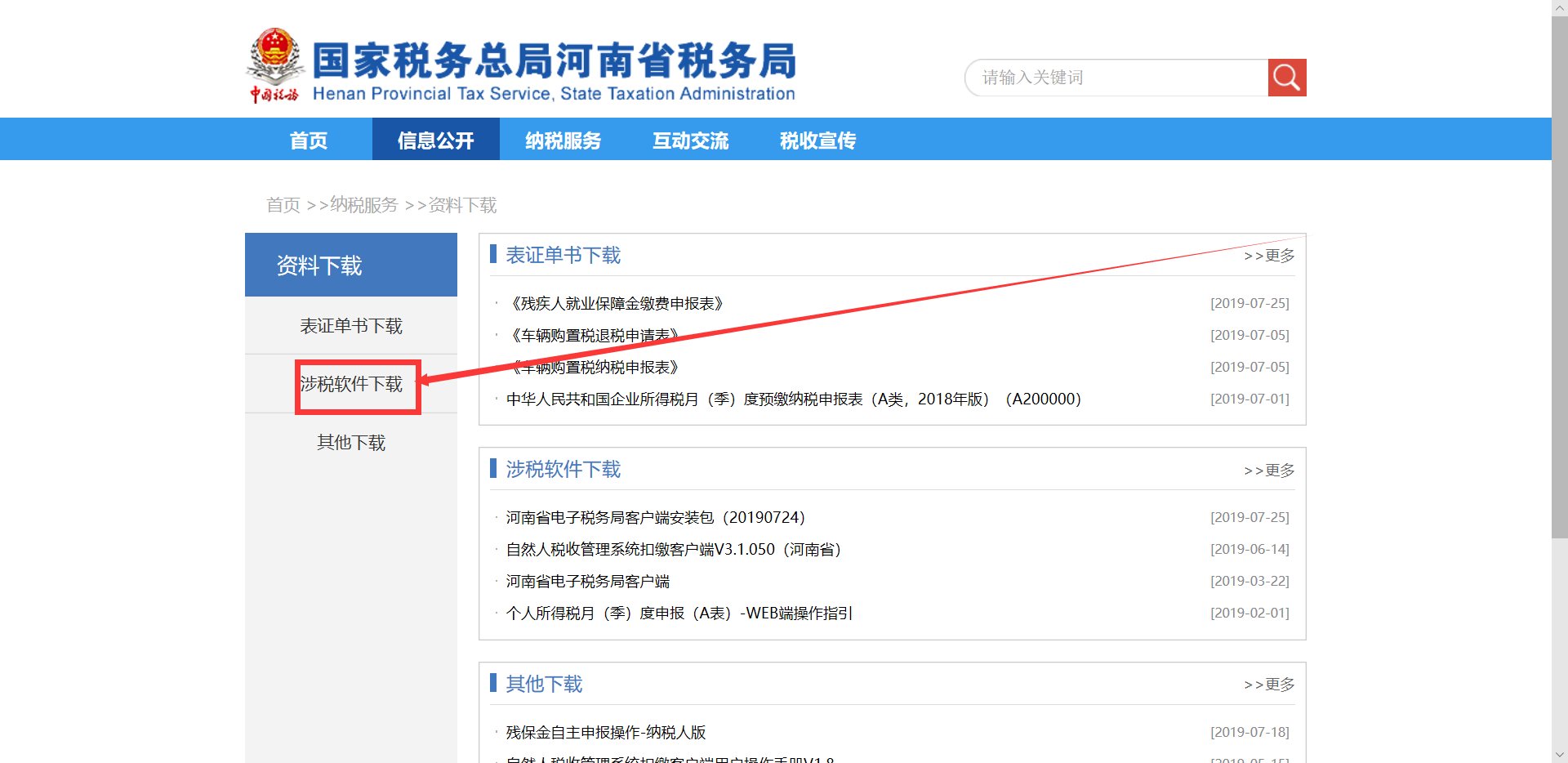This screenshot has height=763, width=1568.
Task: Expand 更多 for the 表证单书下载 section
Action: coord(1268,255)
